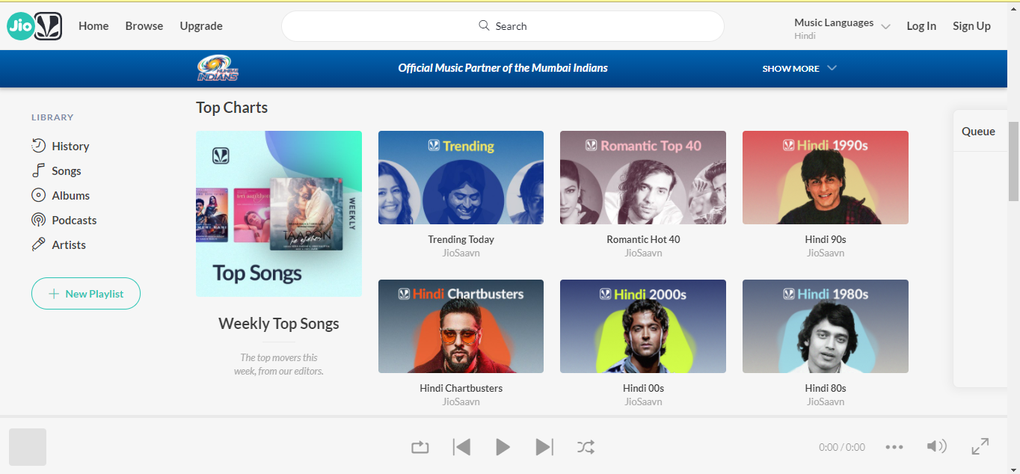
Task: Skip to the next track
Action: 544,447
